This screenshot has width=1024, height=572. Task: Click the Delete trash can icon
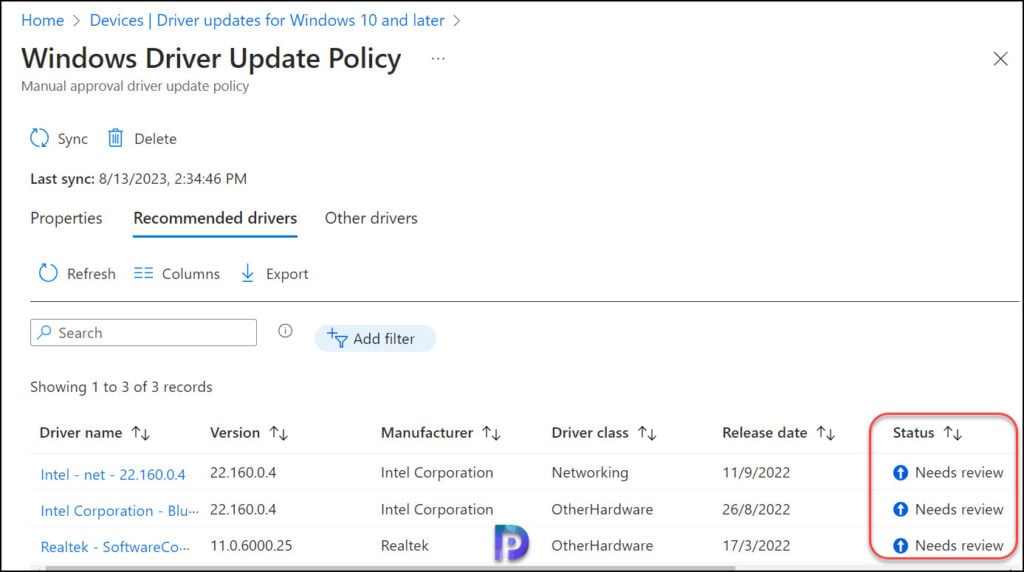116,138
